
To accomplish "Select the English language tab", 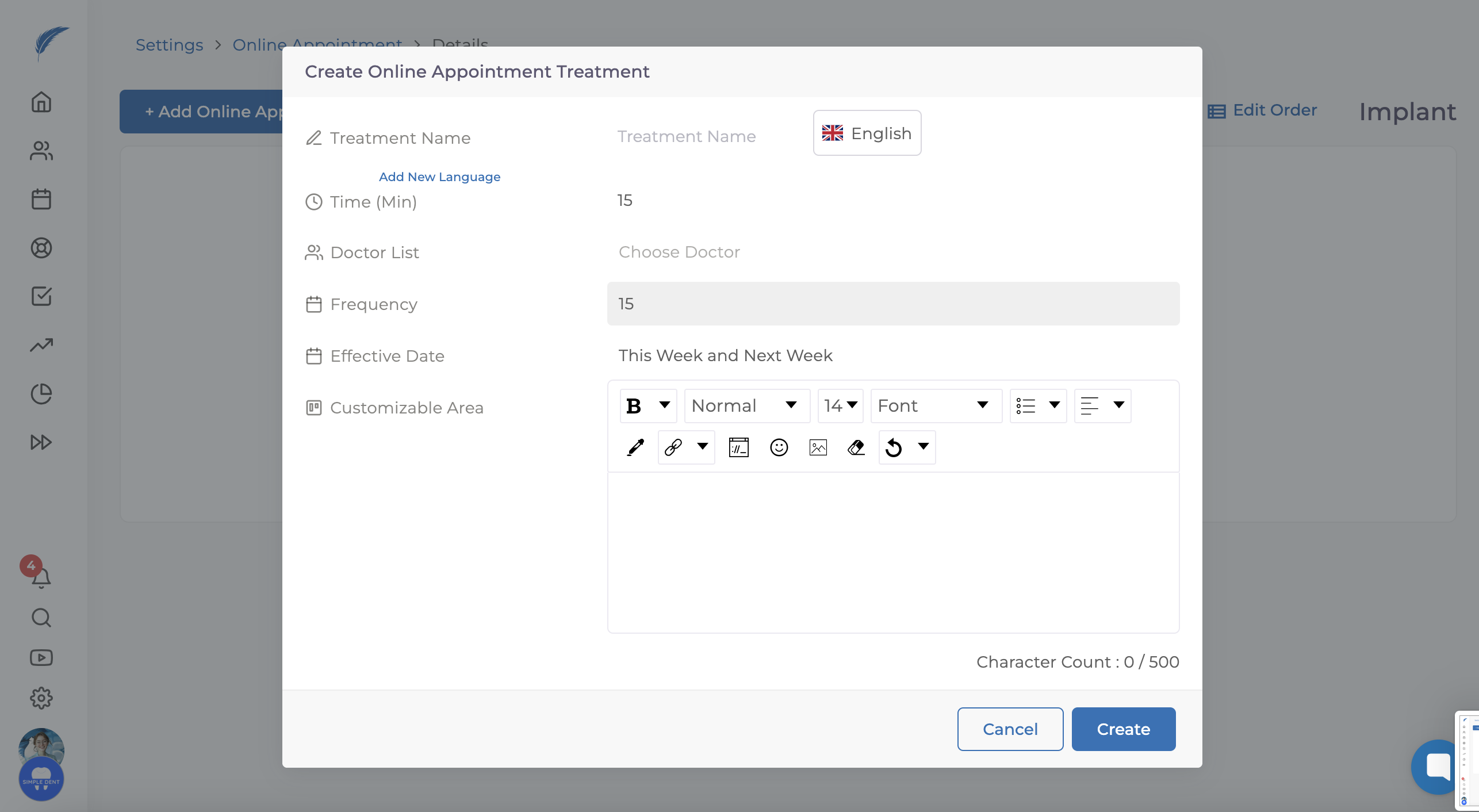I will (x=867, y=133).
